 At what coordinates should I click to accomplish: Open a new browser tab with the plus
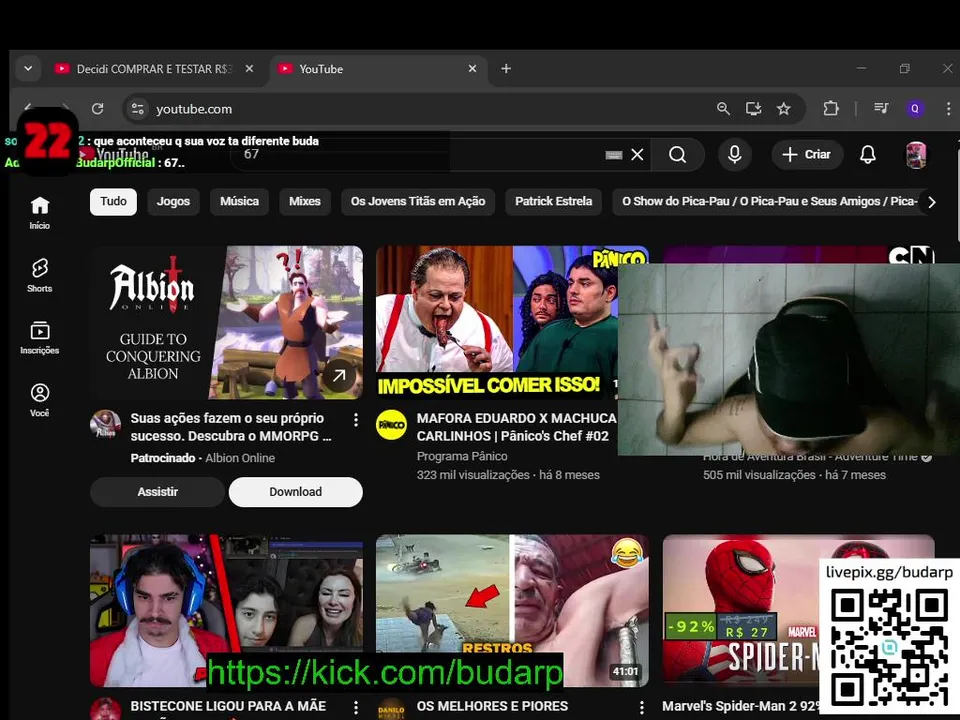tap(506, 69)
